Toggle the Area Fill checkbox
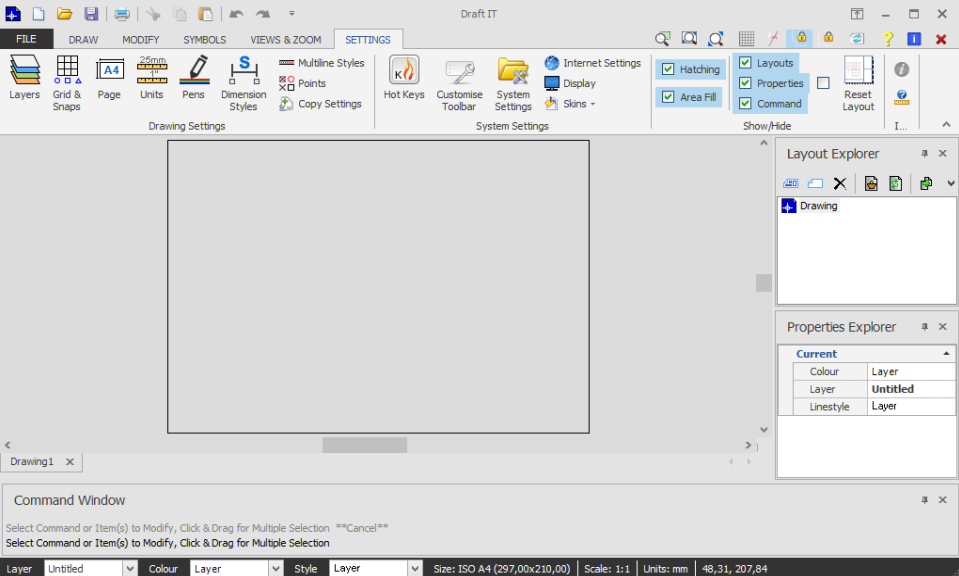The height and width of the screenshot is (576, 959). click(668, 97)
